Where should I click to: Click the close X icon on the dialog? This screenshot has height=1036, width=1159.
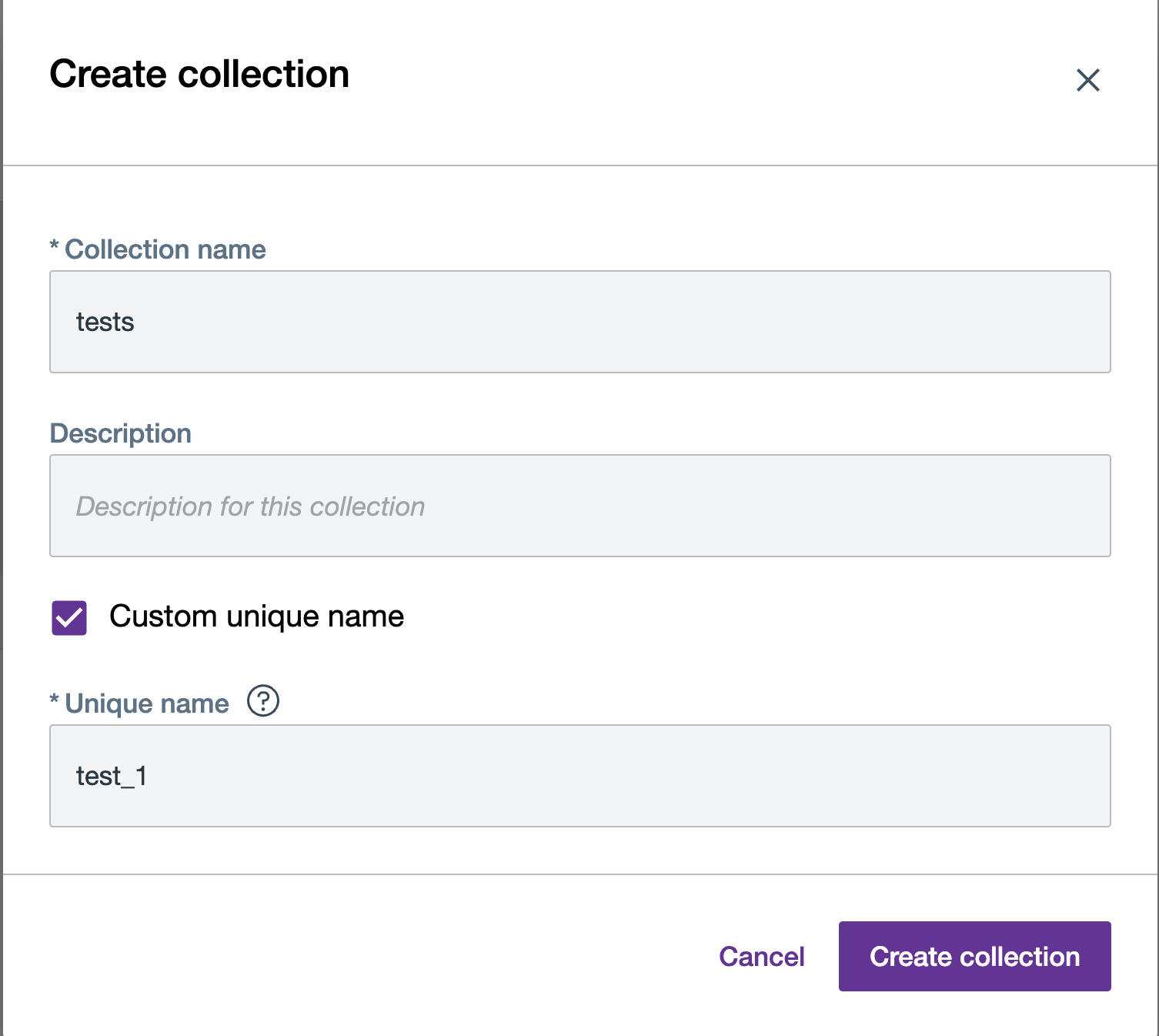tap(1088, 80)
